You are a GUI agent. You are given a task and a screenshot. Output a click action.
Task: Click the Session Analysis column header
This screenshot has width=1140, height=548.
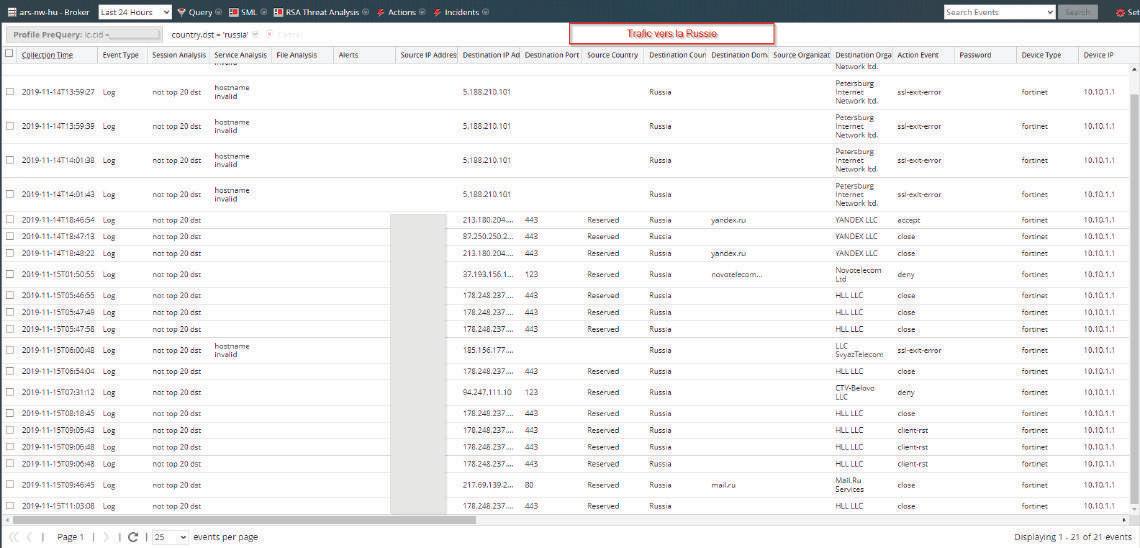point(179,55)
